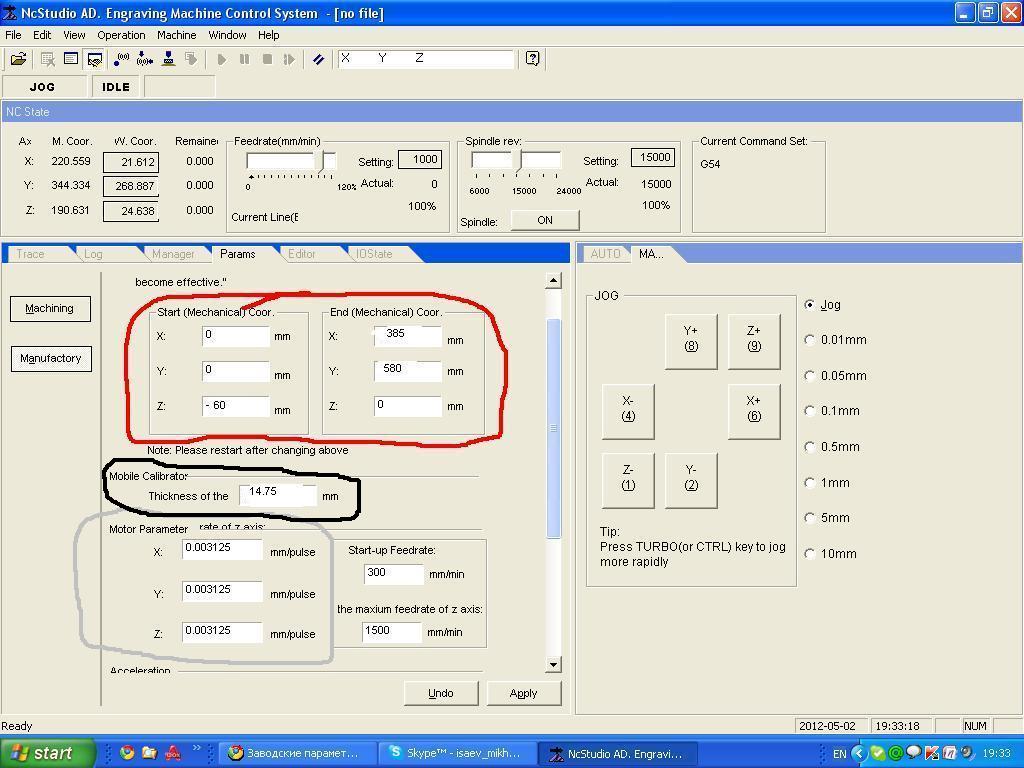Image resolution: width=1024 pixels, height=768 pixels.
Task: Click the stop square icon in toolbar
Action: tap(267, 59)
